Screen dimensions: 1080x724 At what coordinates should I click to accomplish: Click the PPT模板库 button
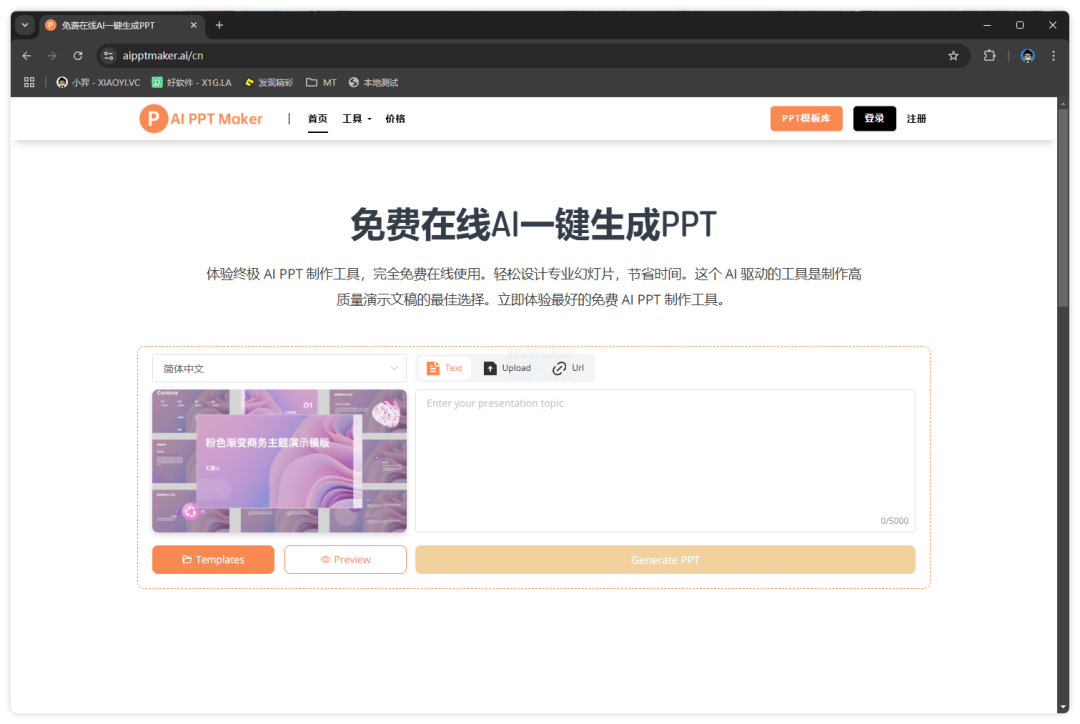[x=806, y=118]
